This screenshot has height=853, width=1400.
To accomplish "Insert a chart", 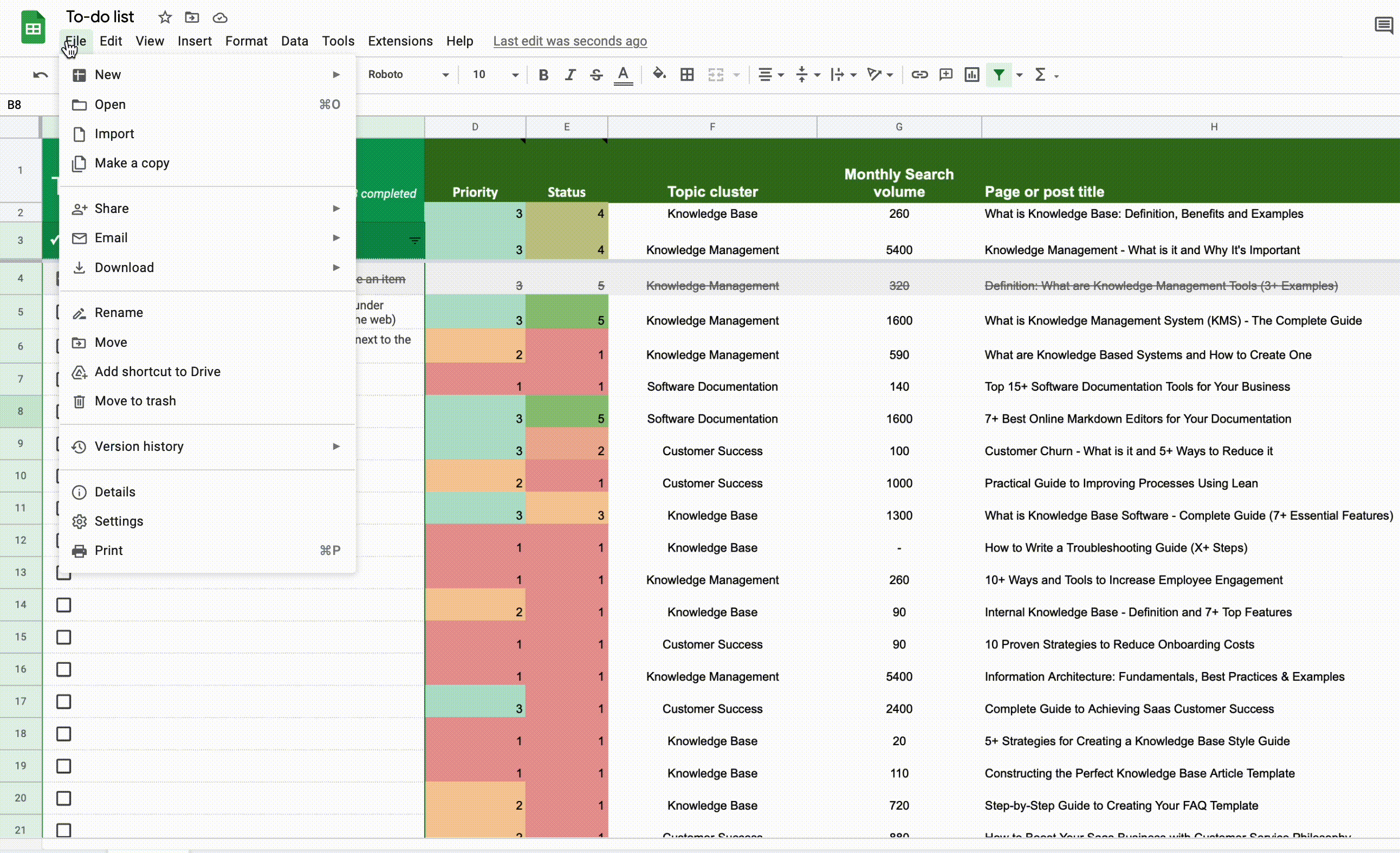I will (971, 74).
